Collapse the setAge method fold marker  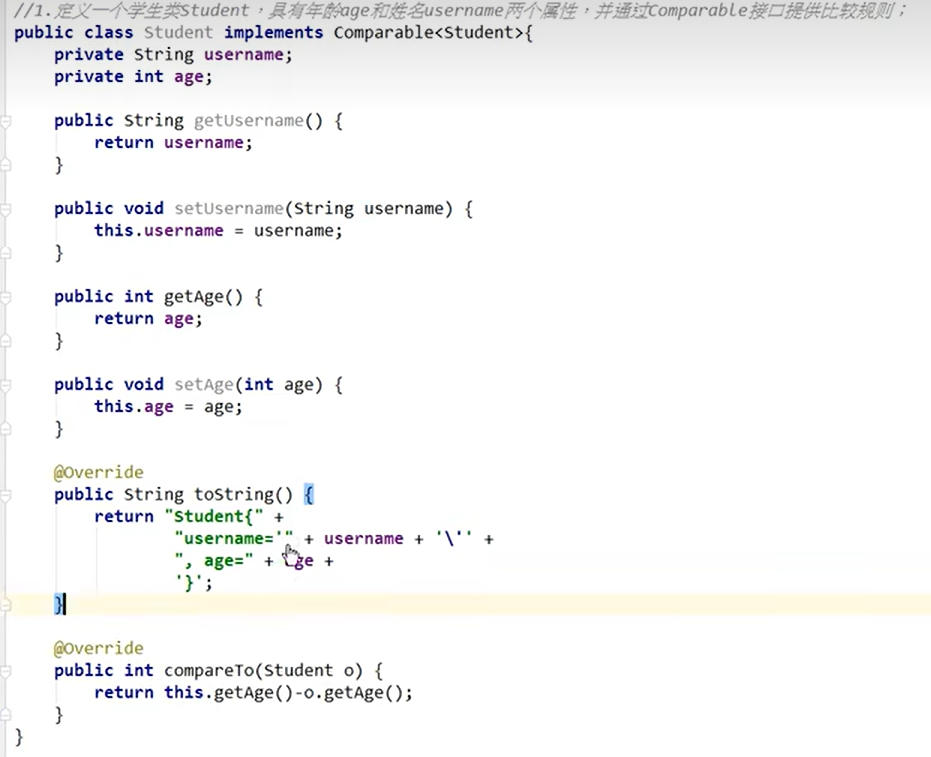point(5,385)
